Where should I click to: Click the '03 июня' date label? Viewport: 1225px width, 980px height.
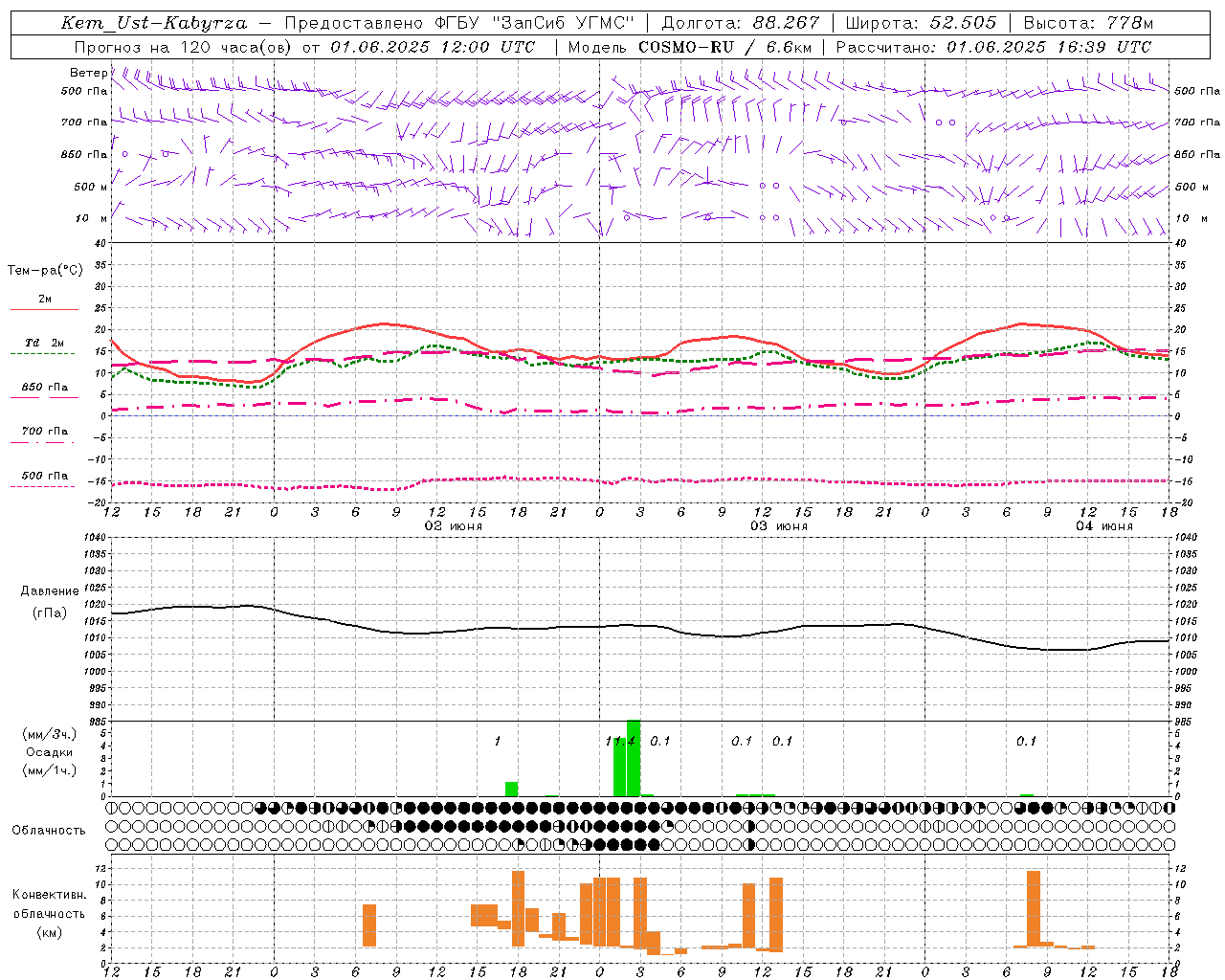point(779,526)
